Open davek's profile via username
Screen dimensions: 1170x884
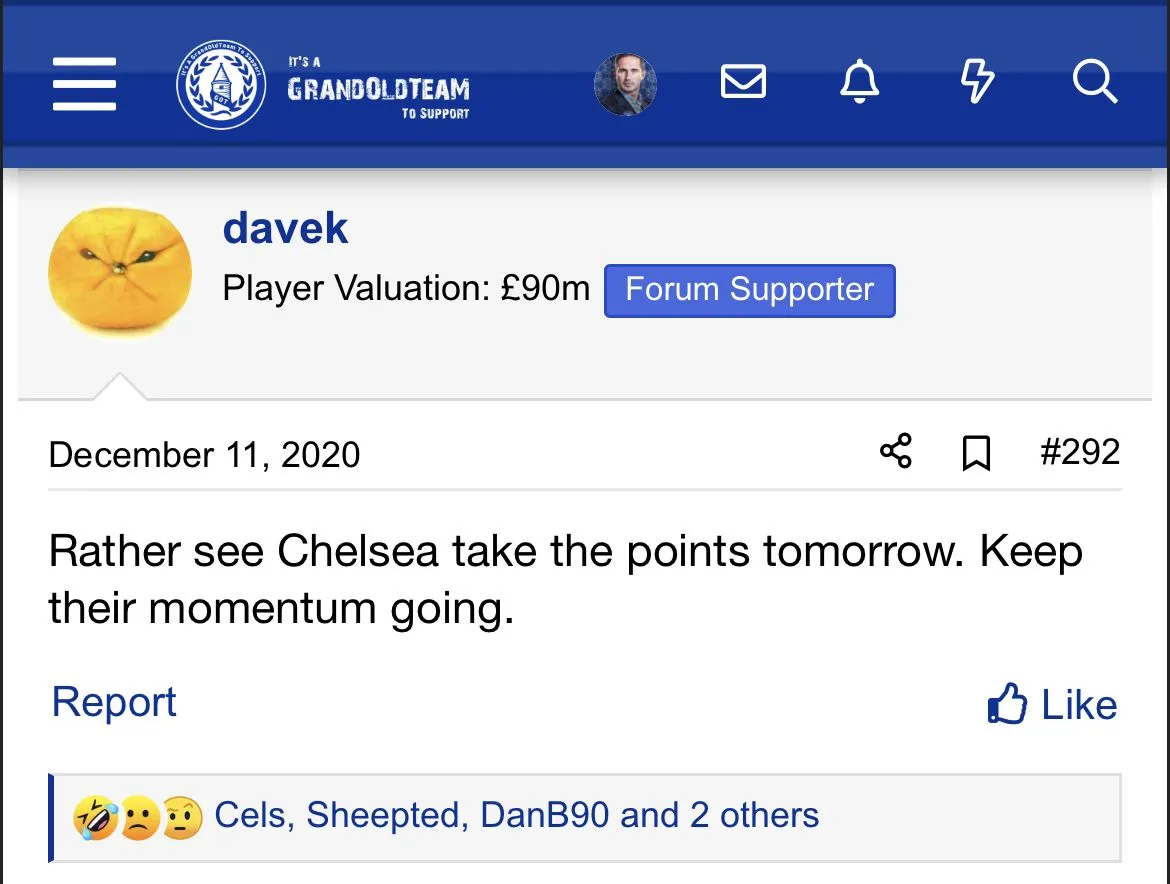click(x=285, y=229)
